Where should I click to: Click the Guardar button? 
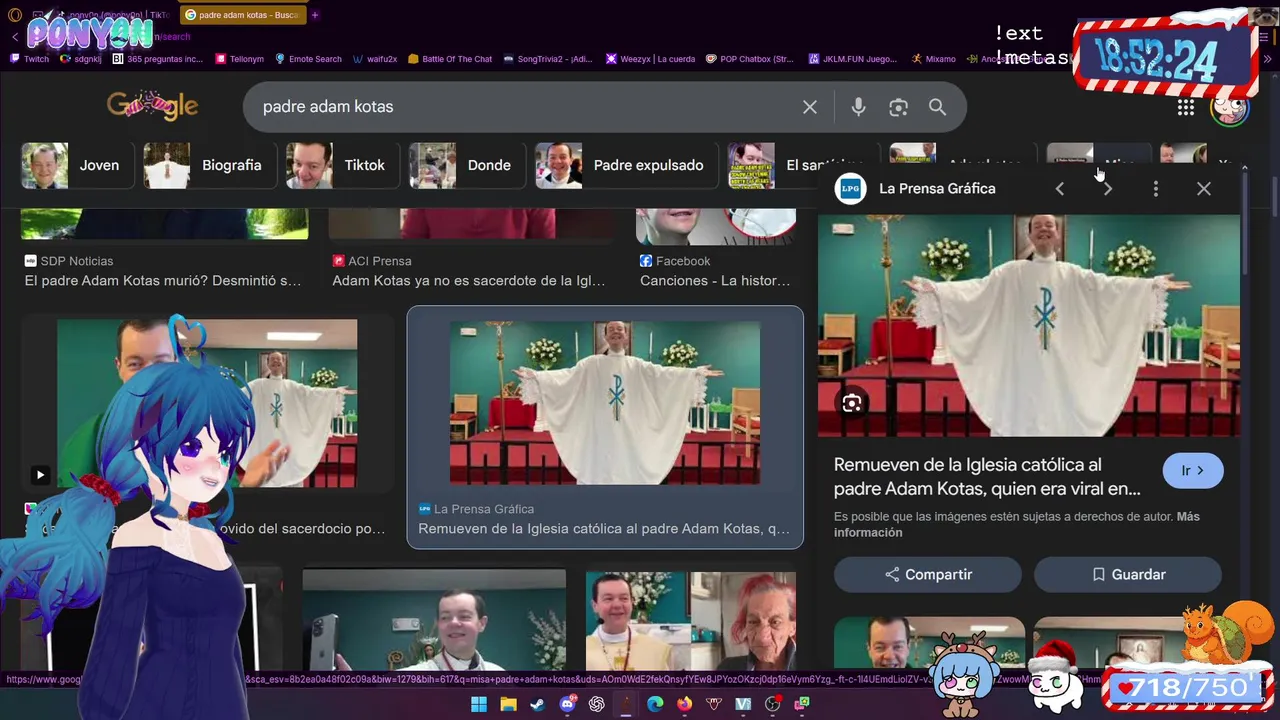(1128, 574)
